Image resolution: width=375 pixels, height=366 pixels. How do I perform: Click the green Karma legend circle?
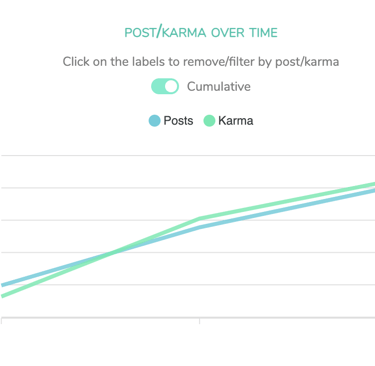point(209,121)
